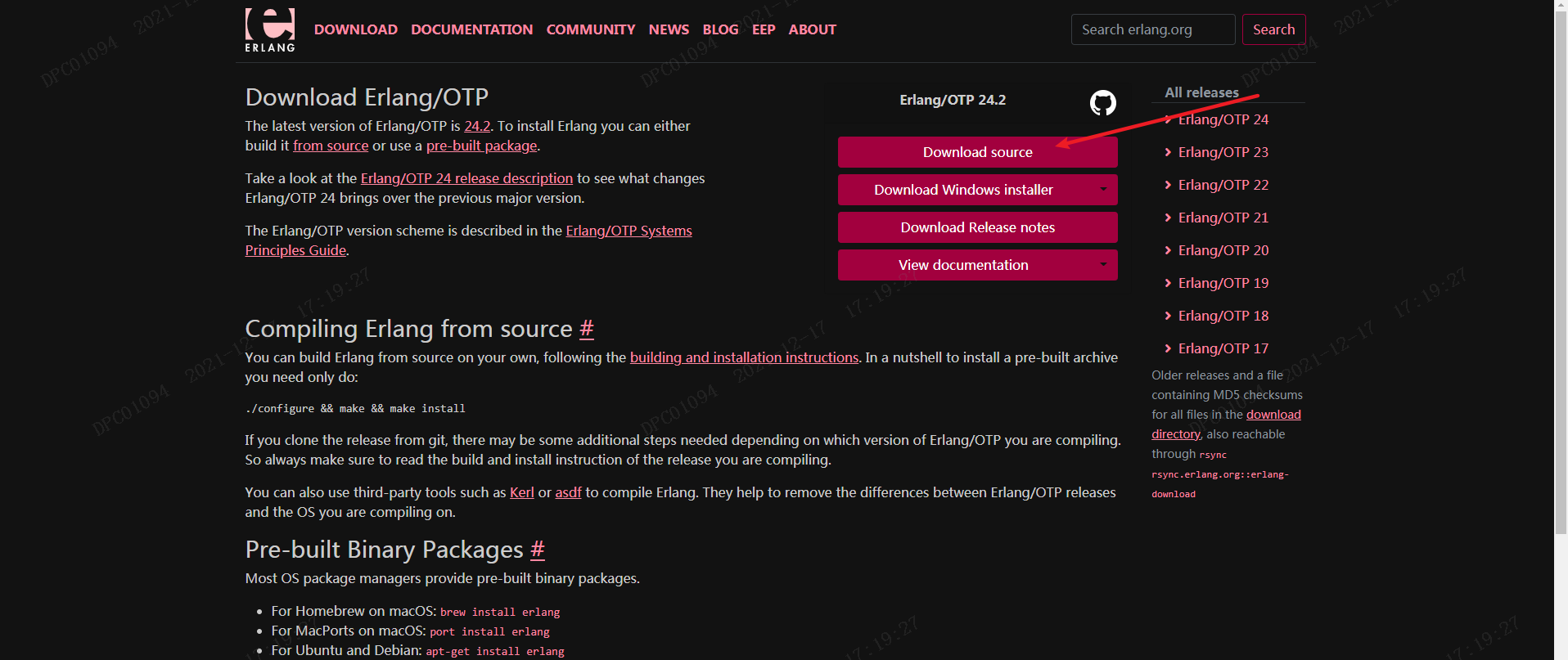
Task: Open the GitHub repository icon
Action: click(1102, 102)
